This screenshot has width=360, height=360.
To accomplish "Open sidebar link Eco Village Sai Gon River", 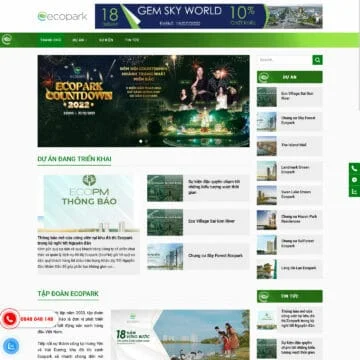I will pyautogui.click(x=297, y=96).
